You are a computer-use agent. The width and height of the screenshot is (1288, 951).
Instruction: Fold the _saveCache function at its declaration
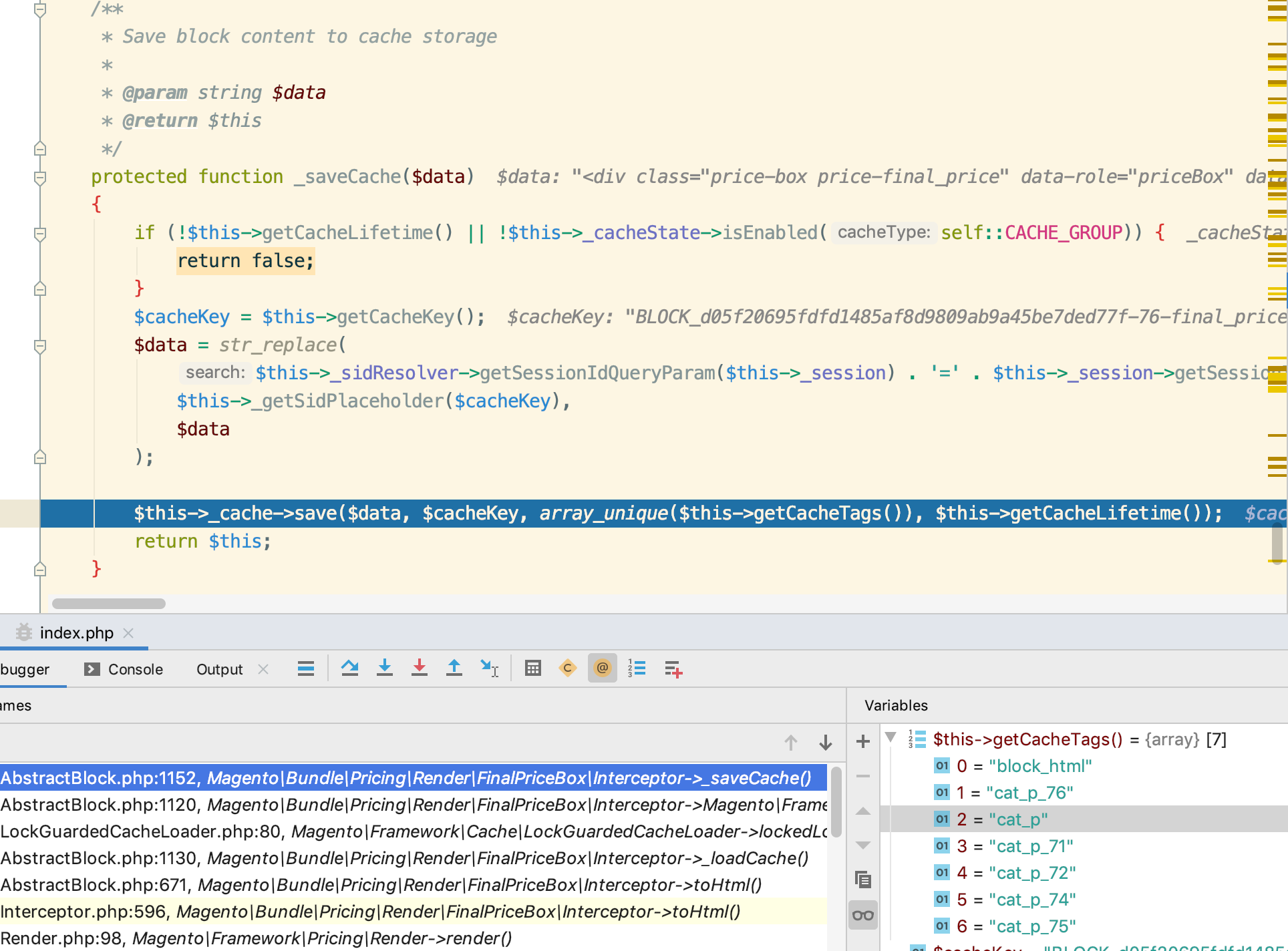(x=40, y=178)
